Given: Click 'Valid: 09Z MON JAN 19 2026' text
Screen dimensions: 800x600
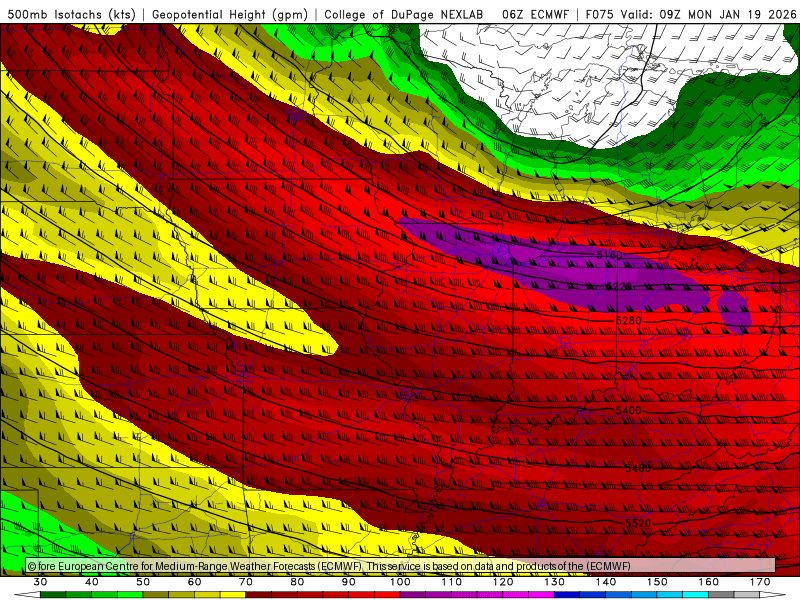Looking at the screenshot, I should [x=709, y=14].
